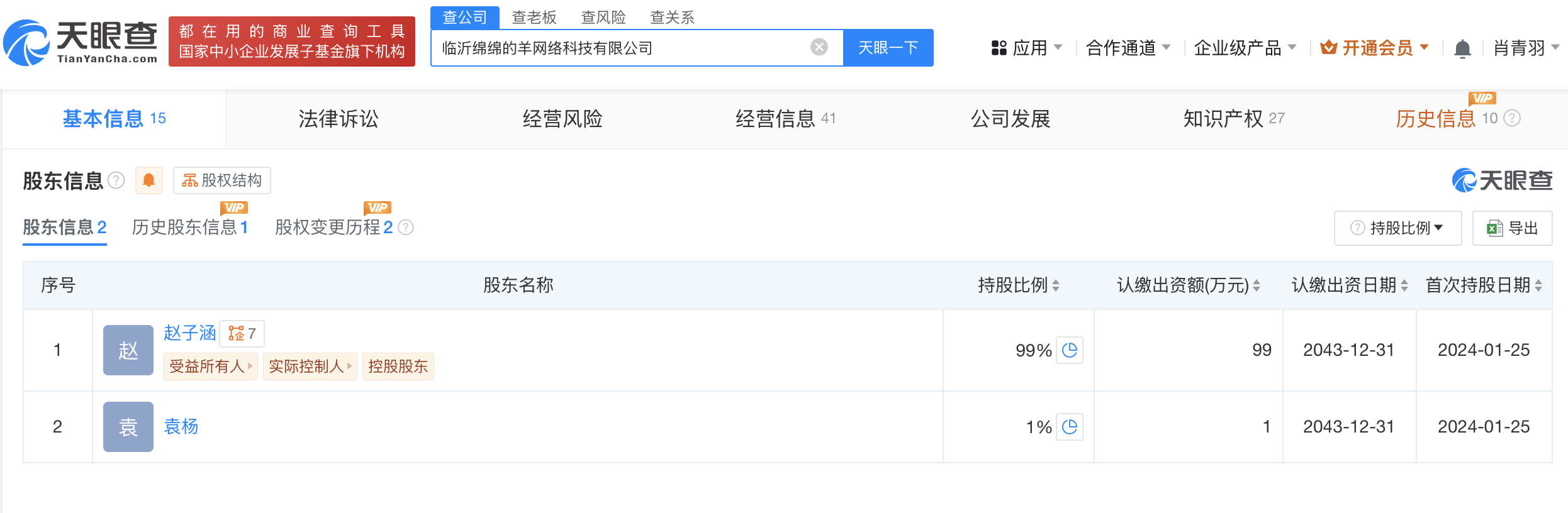Open pie chart icon for 99% holding
The image size is (1568, 513).
(x=1070, y=350)
